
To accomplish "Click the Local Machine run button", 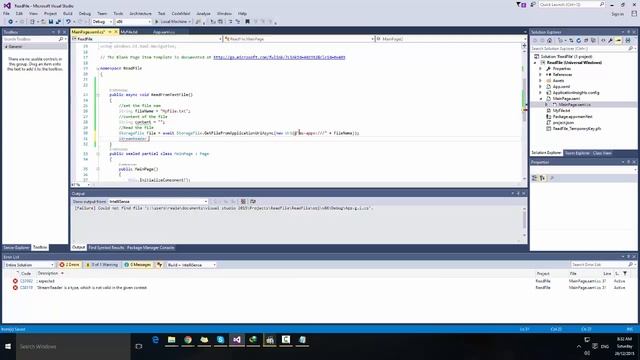I will pyautogui.click(x=173, y=22).
